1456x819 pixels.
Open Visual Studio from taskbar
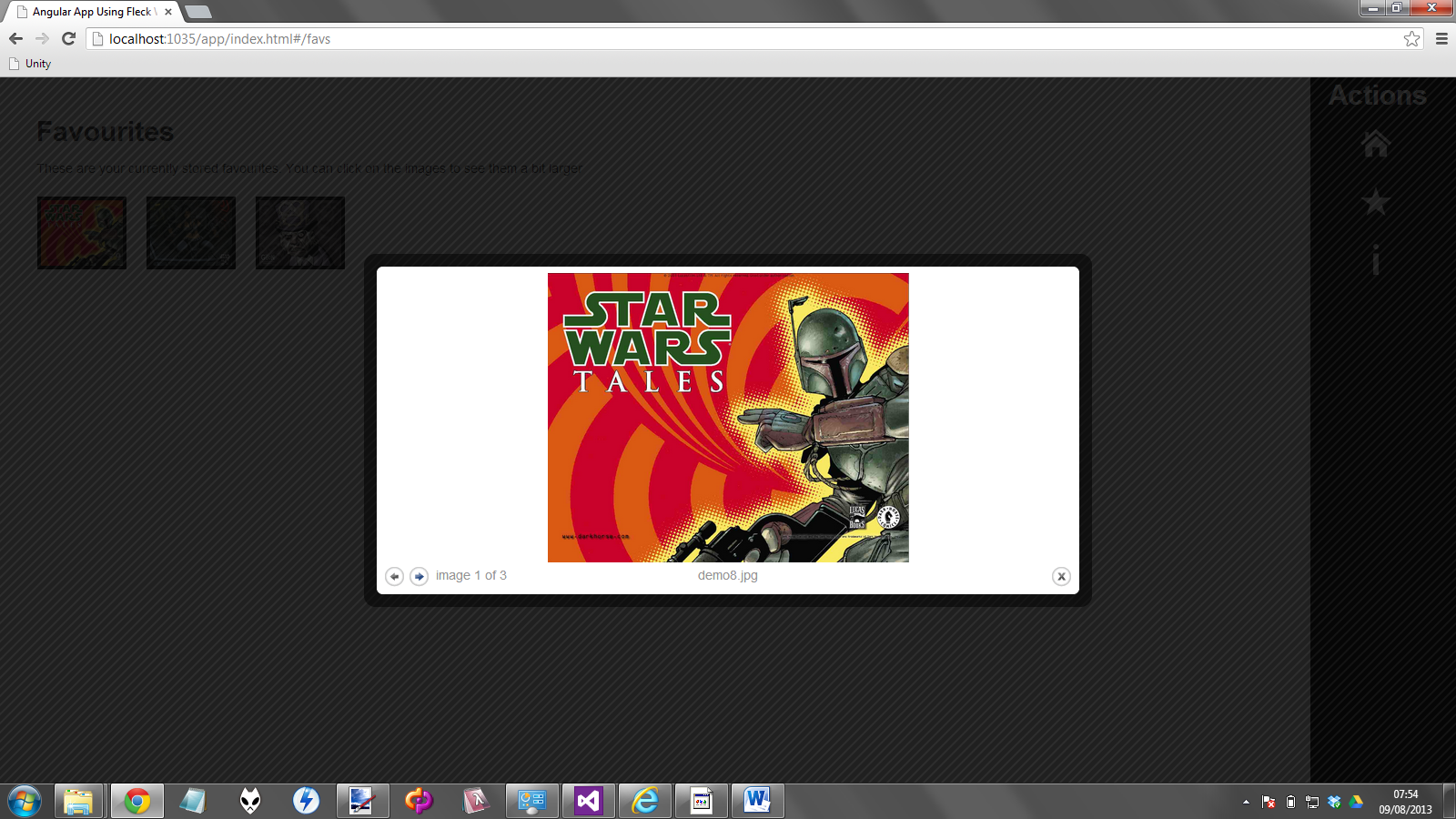(x=589, y=802)
